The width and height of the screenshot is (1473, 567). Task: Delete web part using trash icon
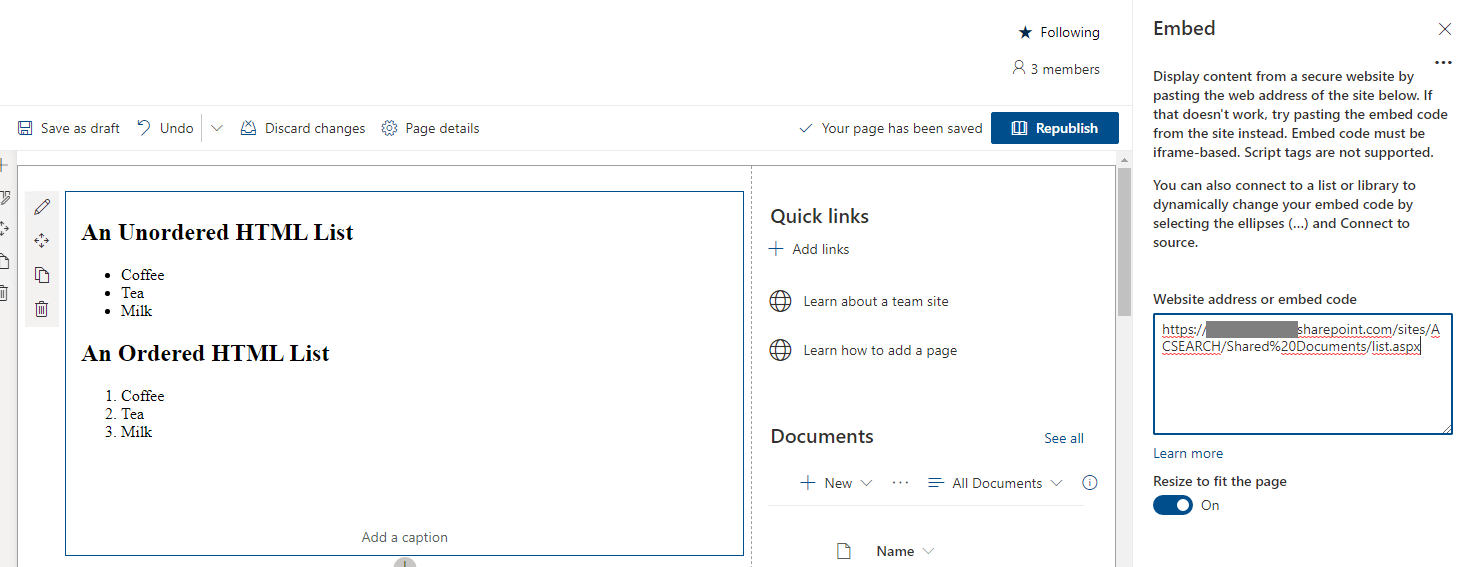[41, 309]
